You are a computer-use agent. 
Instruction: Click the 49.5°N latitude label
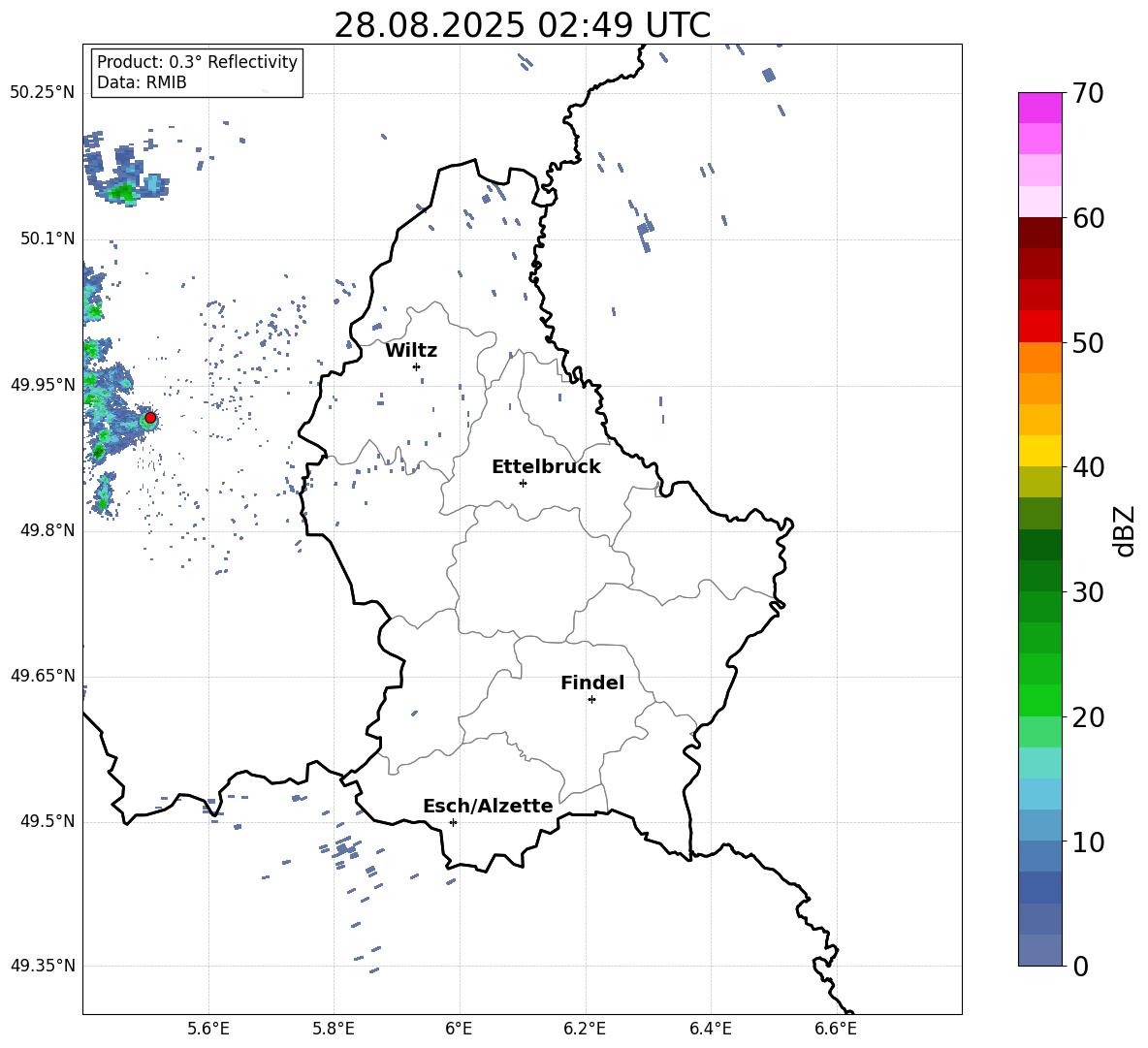tap(47, 821)
